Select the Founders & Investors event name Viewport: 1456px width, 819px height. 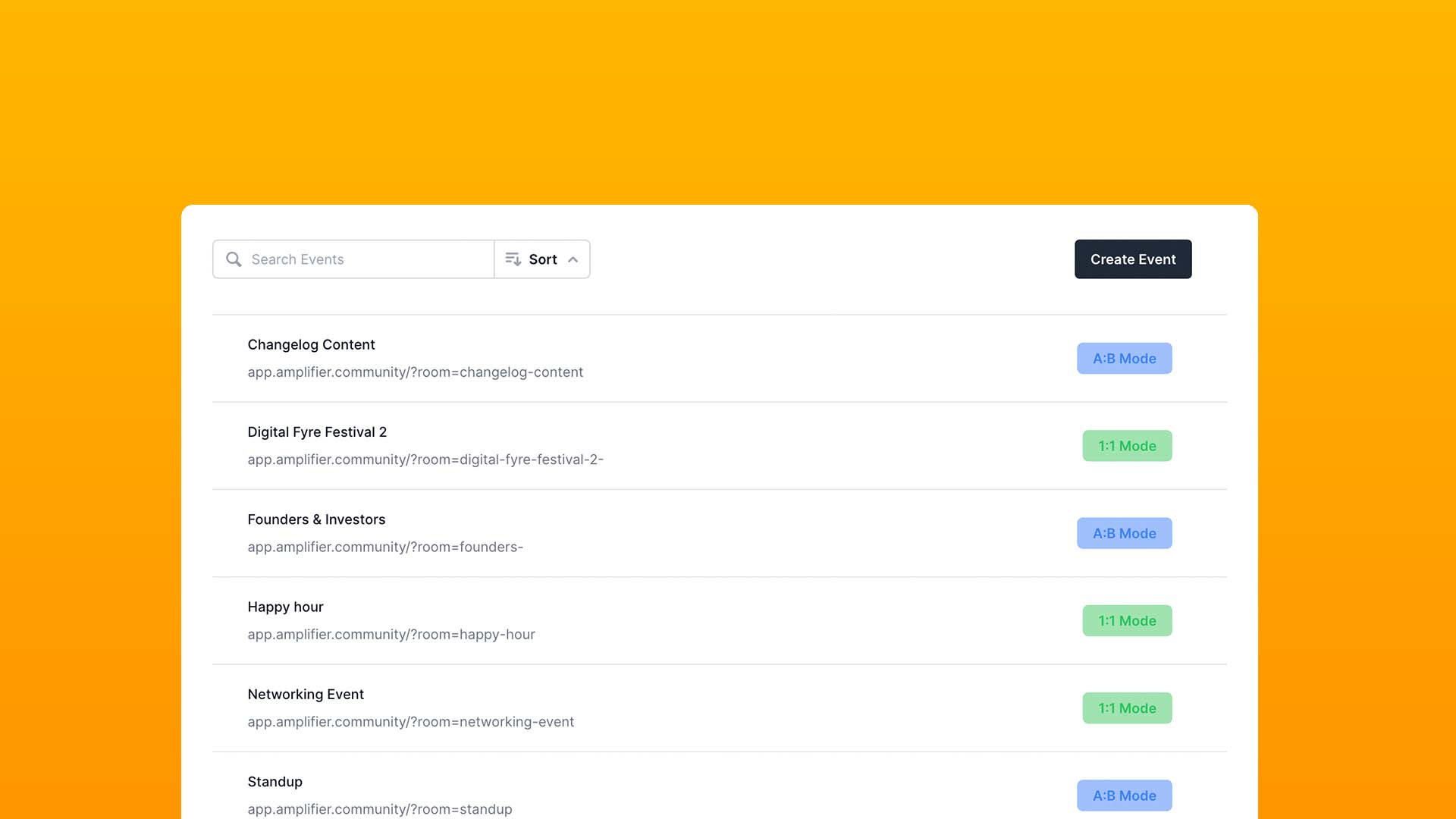point(316,519)
